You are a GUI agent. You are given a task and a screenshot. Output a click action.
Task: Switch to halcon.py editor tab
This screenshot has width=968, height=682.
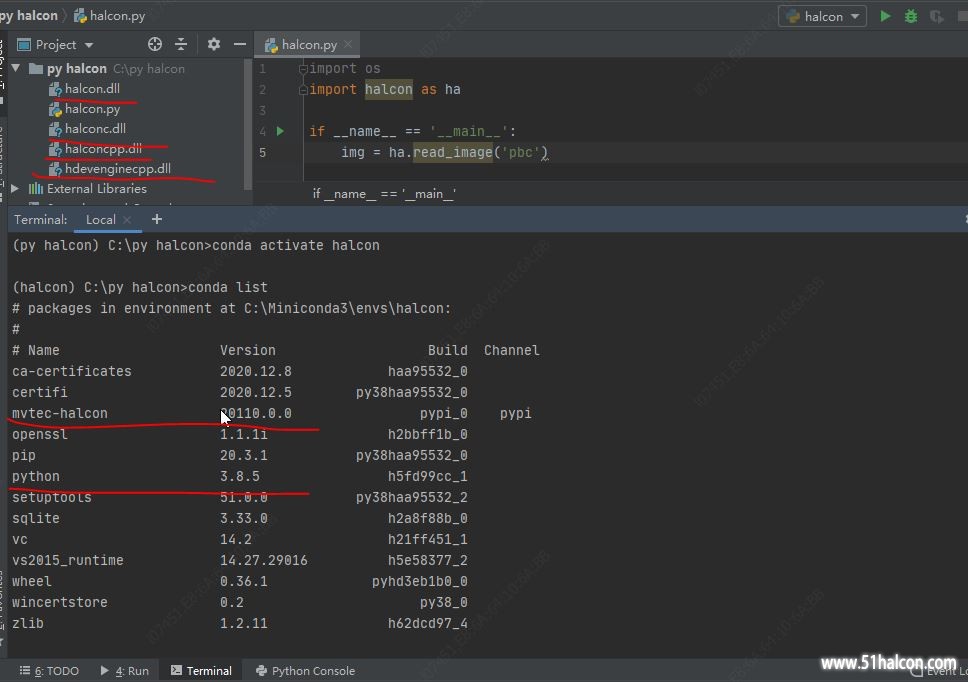(309, 44)
